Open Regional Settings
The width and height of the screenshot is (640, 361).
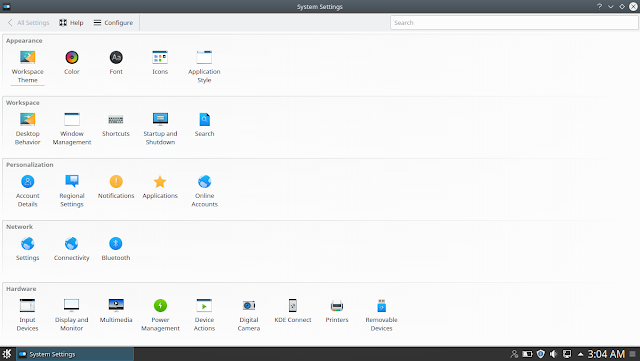click(71, 191)
